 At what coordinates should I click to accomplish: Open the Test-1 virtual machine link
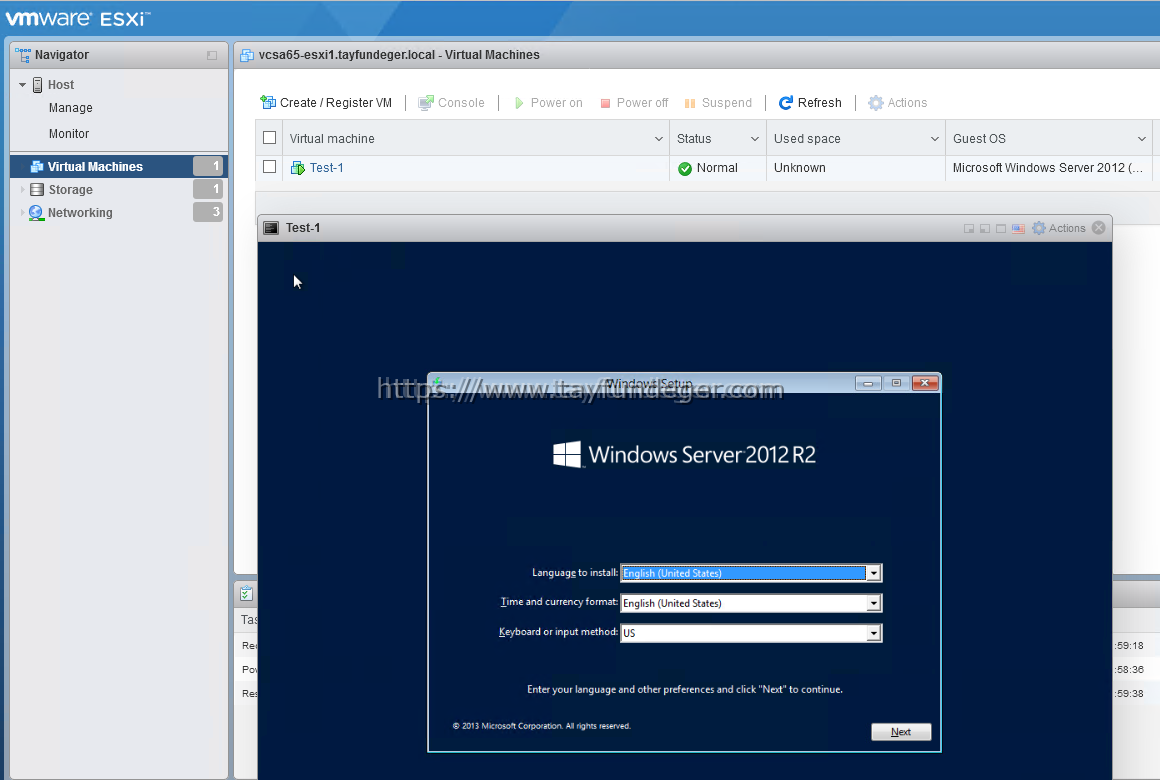tap(326, 168)
